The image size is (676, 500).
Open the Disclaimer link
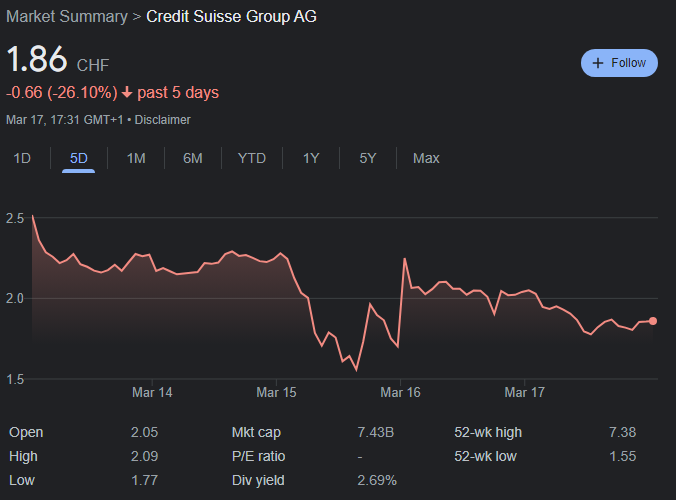(x=163, y=120)
